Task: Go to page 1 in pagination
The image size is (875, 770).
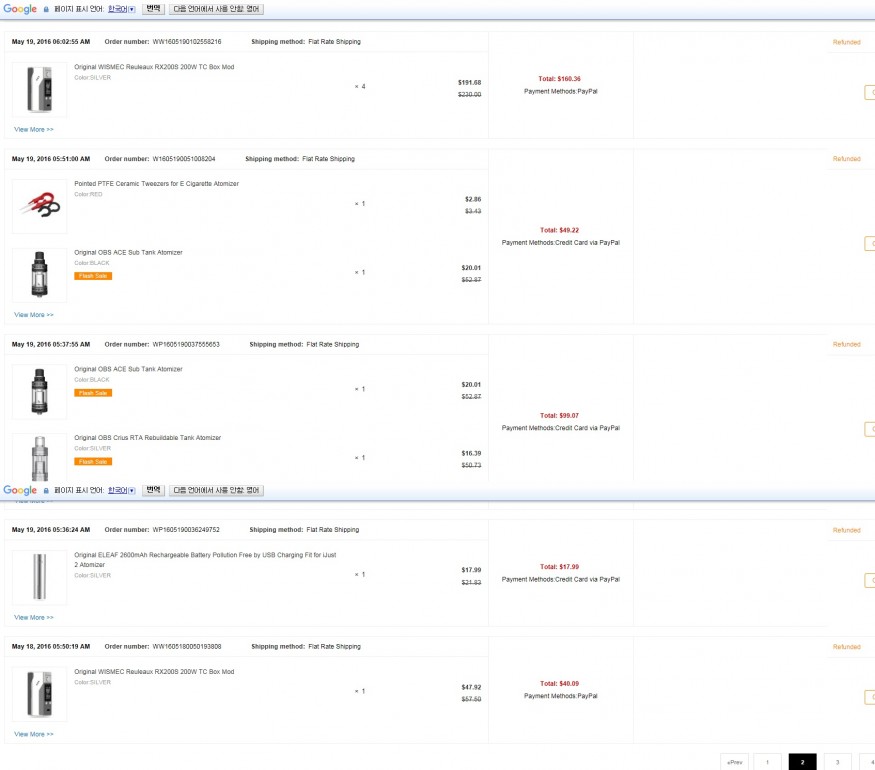Action: [767, 762]
